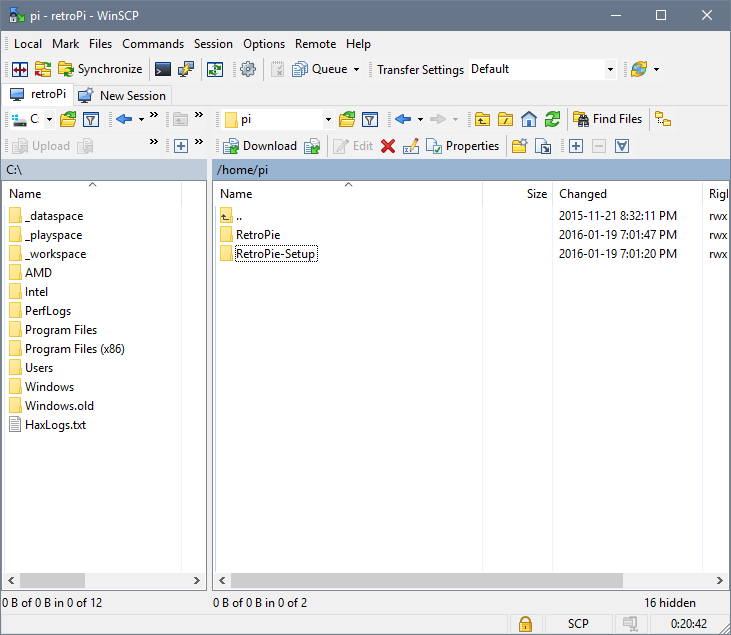Open the Local menu
The height and width of the screenshot is (635, 731).
click(28, 44)
